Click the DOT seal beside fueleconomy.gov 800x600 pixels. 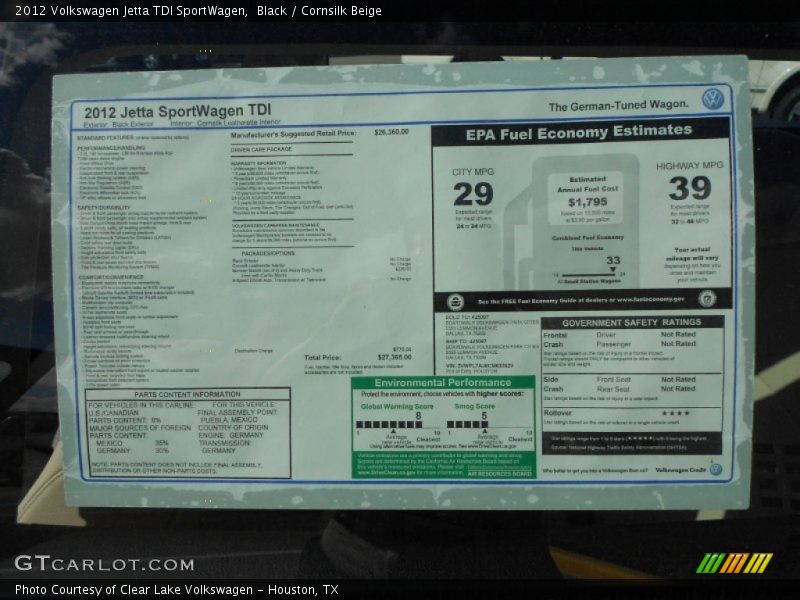(x=707, y=298)
